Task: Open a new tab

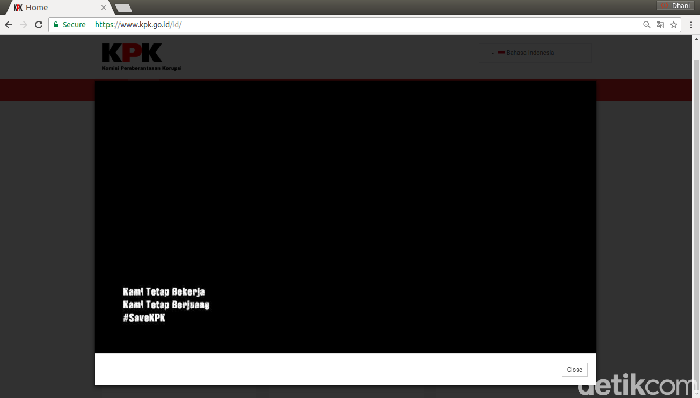Action: (123, 8)
